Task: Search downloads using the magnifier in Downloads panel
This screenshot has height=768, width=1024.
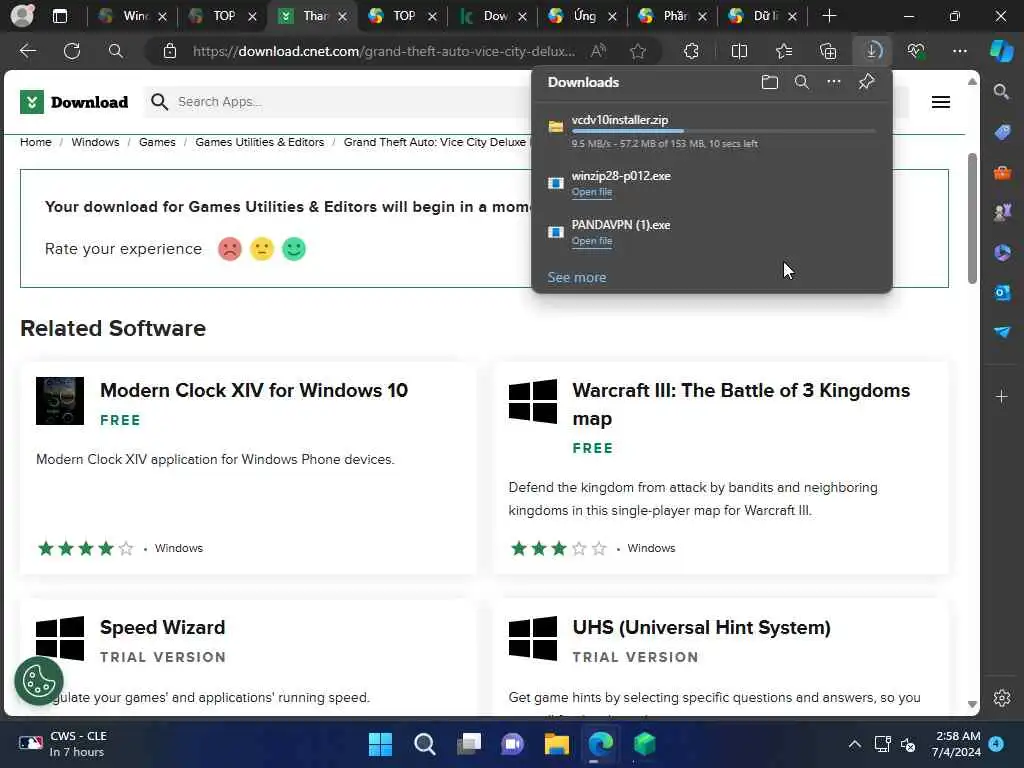Action: 801,82
